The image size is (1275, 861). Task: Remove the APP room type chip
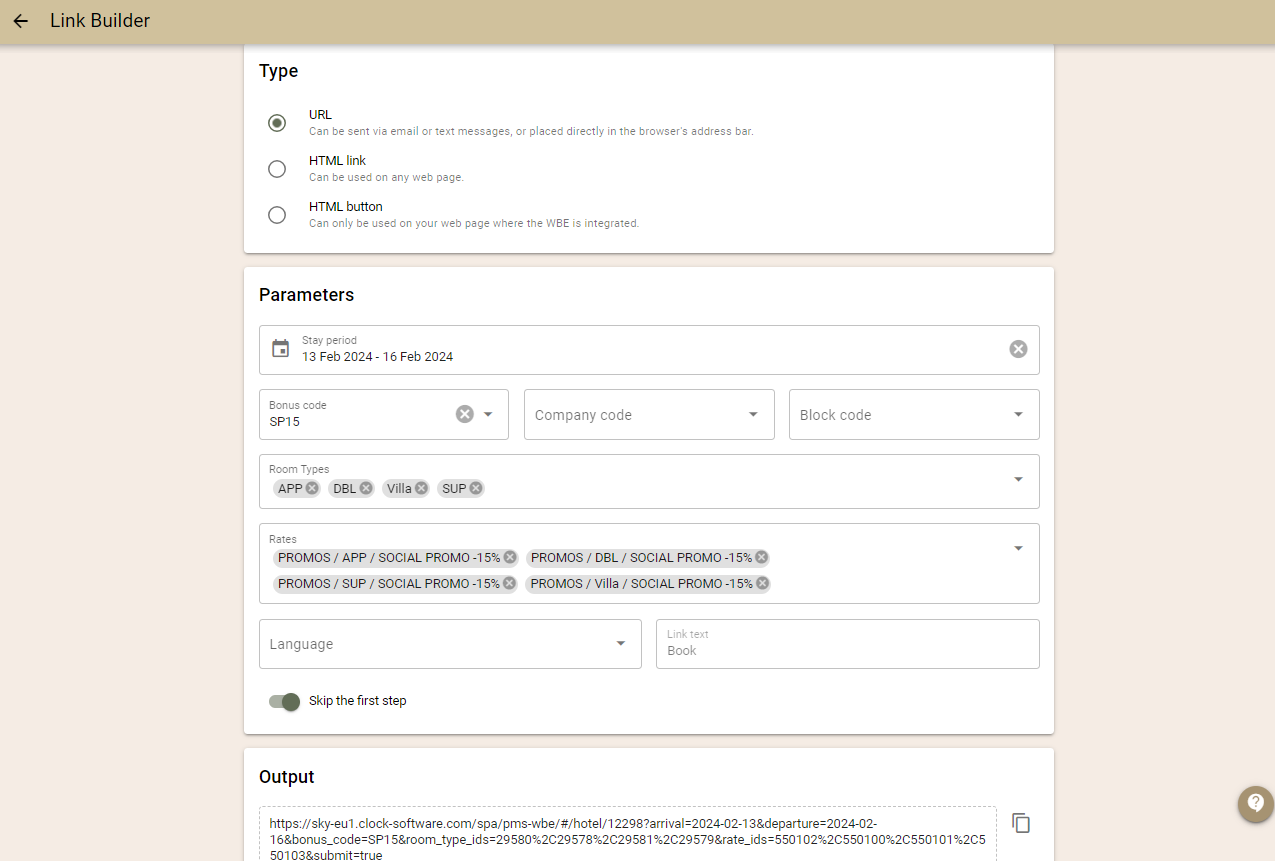tap(312, 488)
